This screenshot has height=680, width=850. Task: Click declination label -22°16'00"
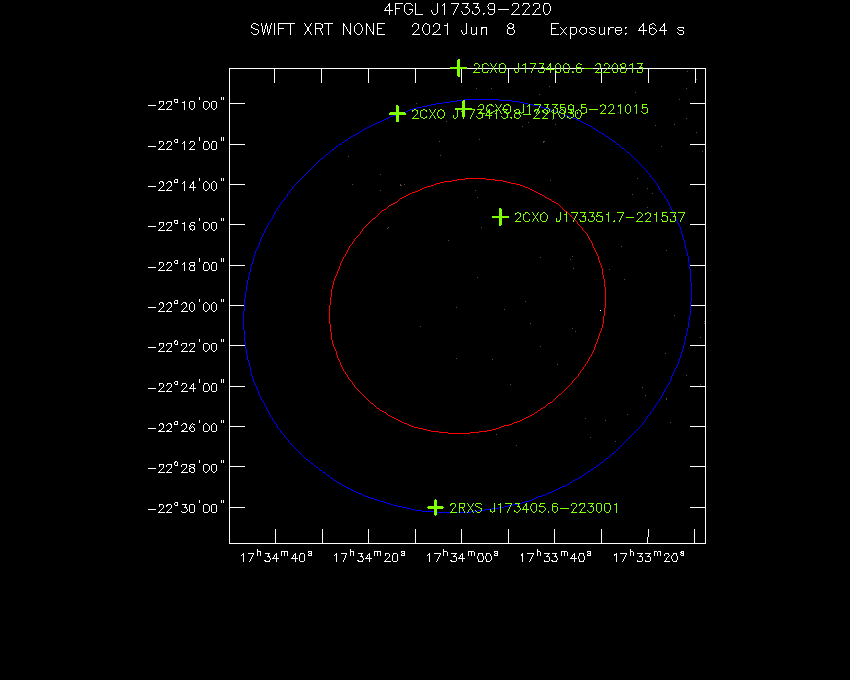click(186, 226)
